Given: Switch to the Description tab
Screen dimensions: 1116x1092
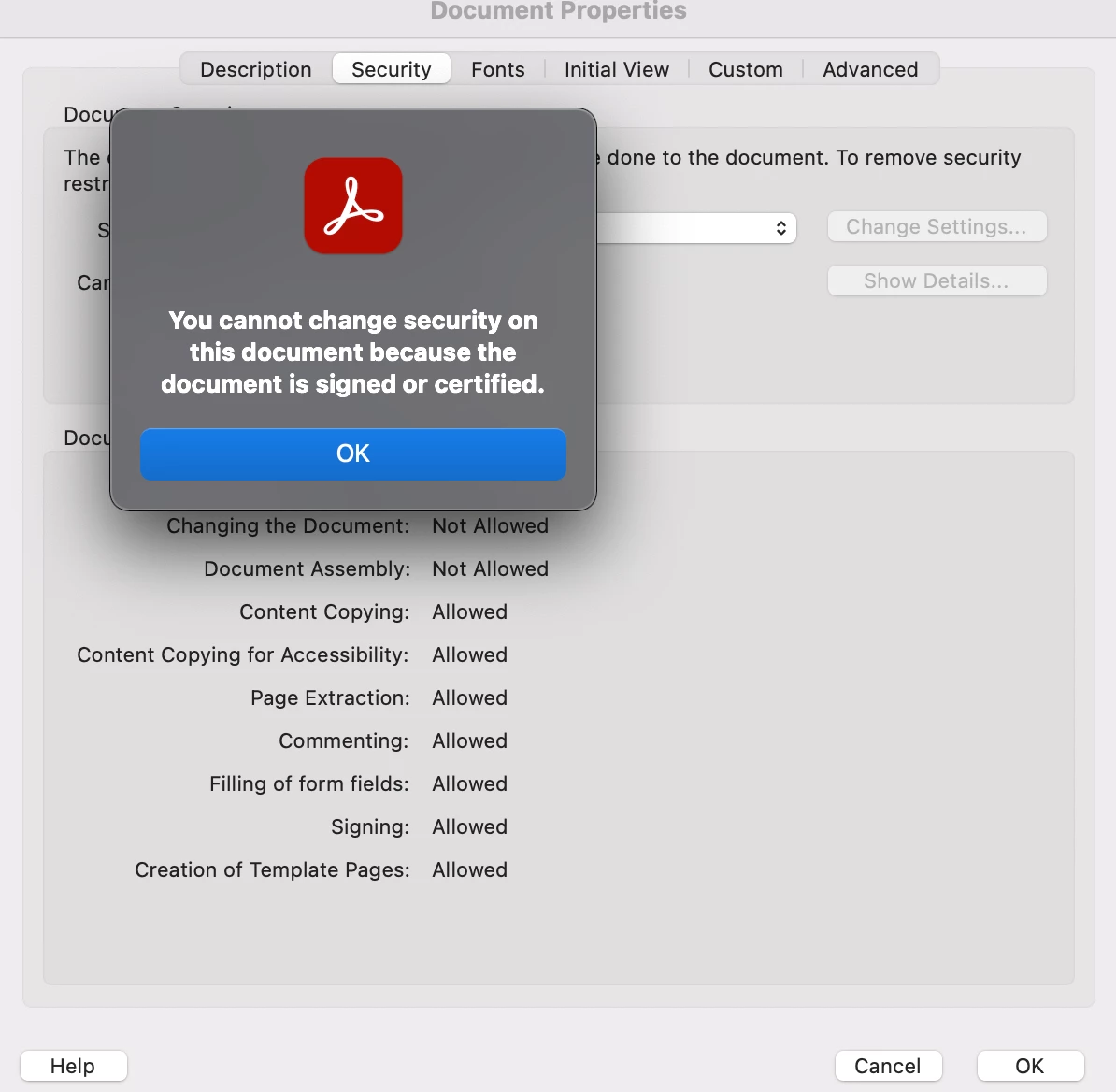Looking at the screenshot, I should (255, 69).
